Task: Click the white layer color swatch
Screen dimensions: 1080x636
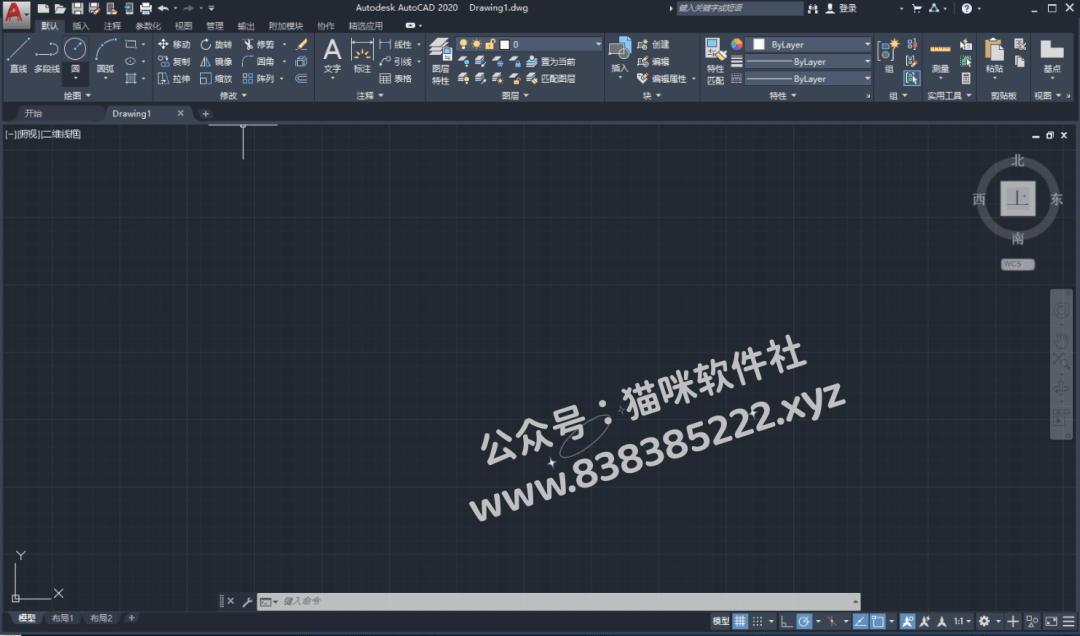Action: click(x=504, y=44)
